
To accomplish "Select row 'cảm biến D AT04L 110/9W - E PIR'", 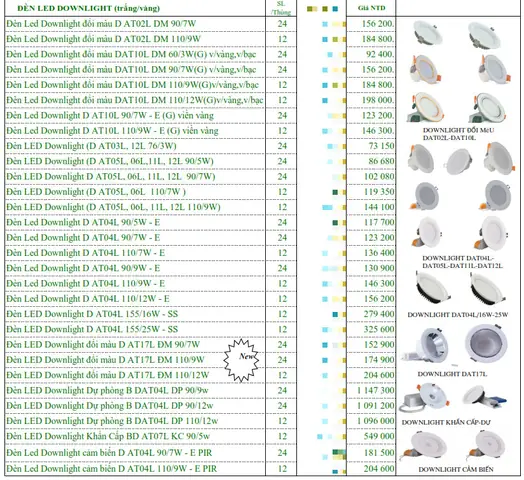I will pos(111,469).
